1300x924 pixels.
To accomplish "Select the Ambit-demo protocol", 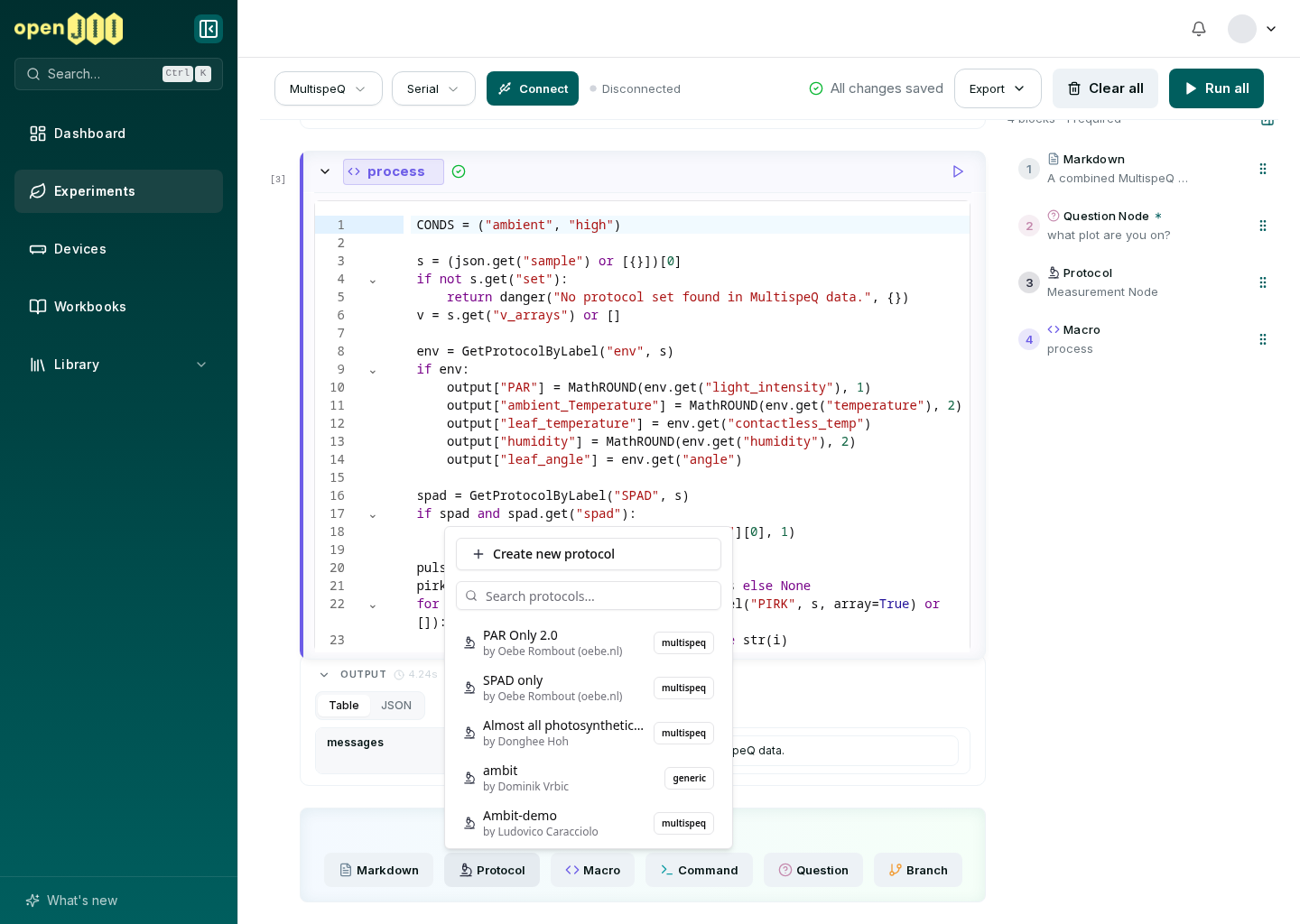I will click(x=589, y=823).
